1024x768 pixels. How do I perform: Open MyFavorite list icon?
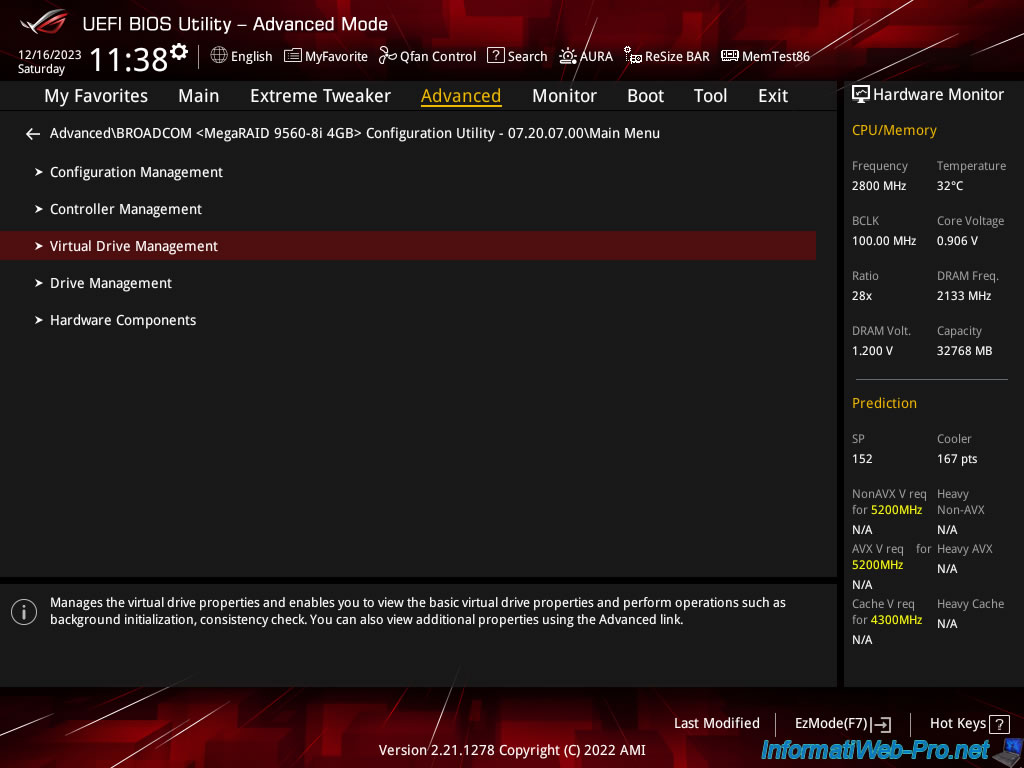pyautogui.click(x=293, y=56)
